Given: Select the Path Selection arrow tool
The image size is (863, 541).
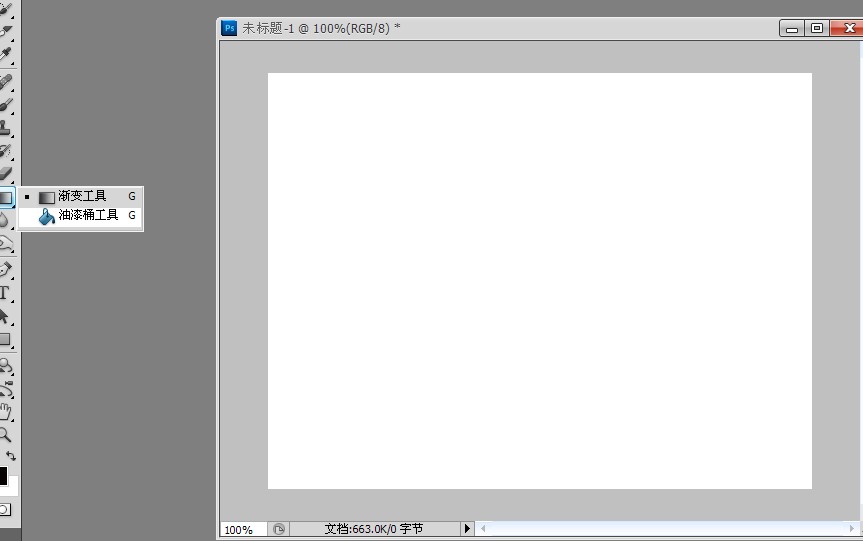Looking at the screenshot, I should (6, 316).
